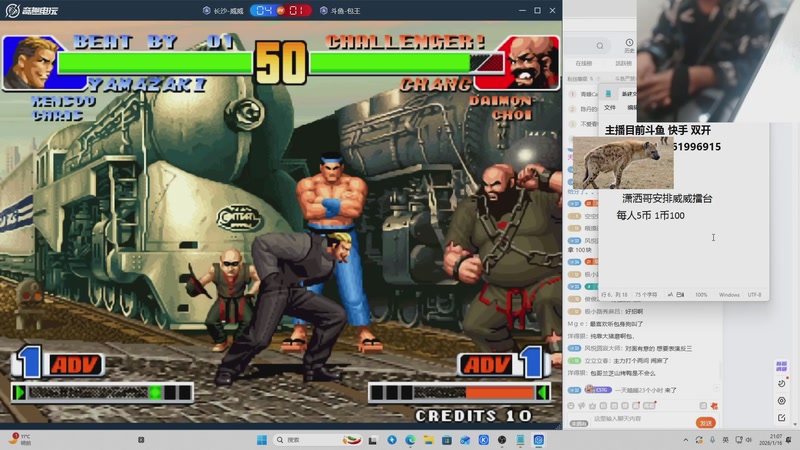Click the taskbar search box
This screenshot has width=800, height=450.
click(x=317, y=440)
